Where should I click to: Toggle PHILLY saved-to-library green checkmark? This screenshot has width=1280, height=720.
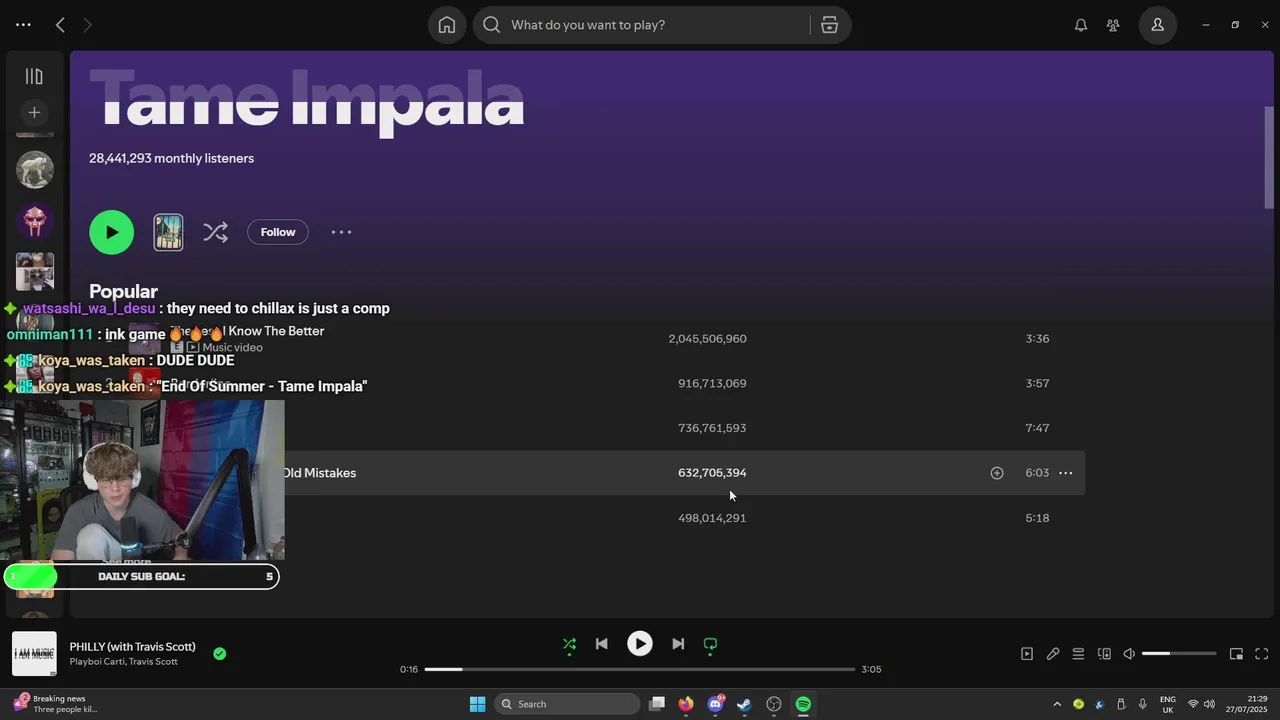click(220, 654)
